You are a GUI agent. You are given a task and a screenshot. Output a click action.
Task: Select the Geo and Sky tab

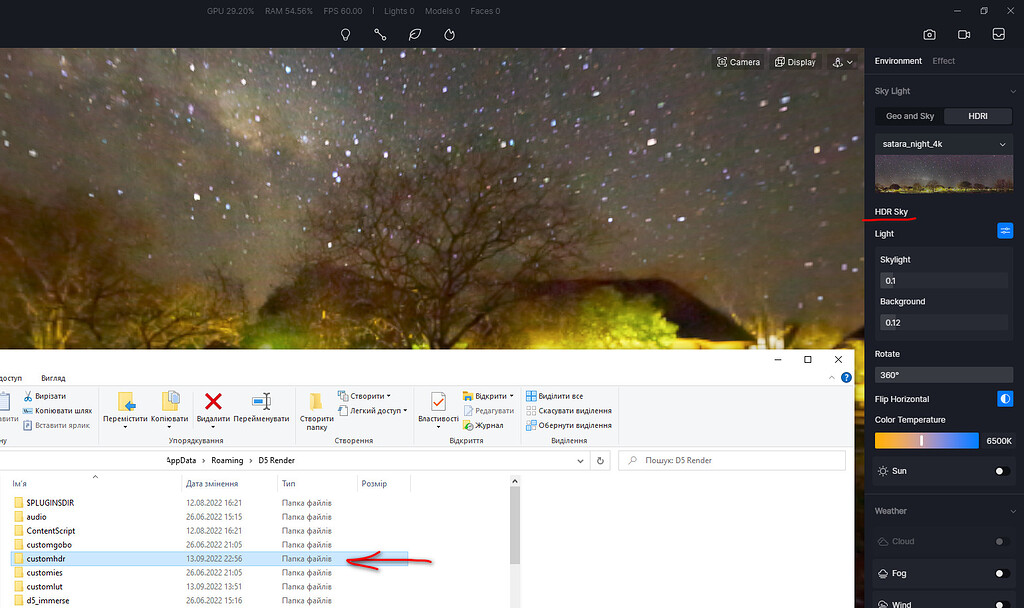[910, 116]
